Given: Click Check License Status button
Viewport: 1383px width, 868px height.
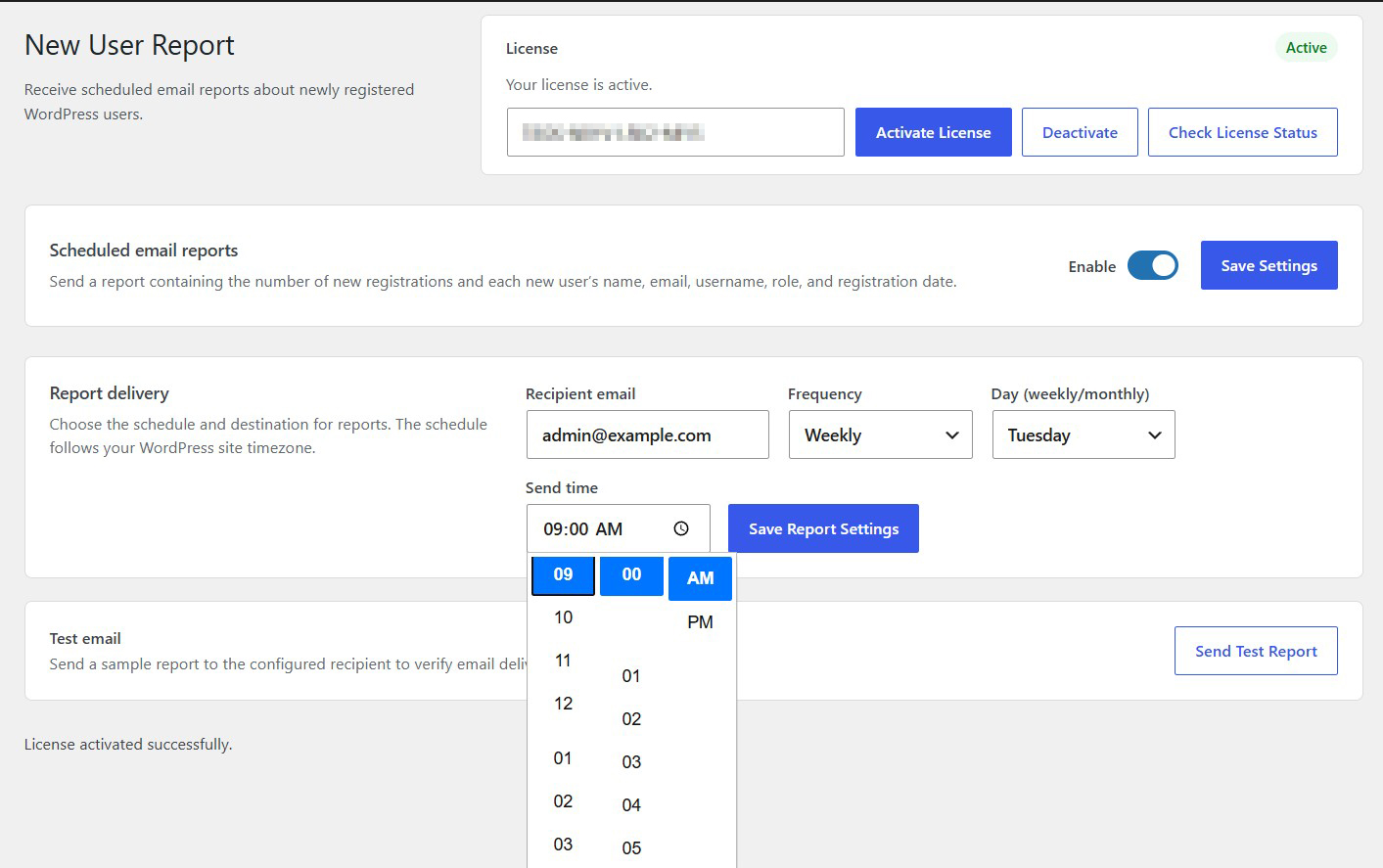Looking at the screenshot, I should [1242, 132].
